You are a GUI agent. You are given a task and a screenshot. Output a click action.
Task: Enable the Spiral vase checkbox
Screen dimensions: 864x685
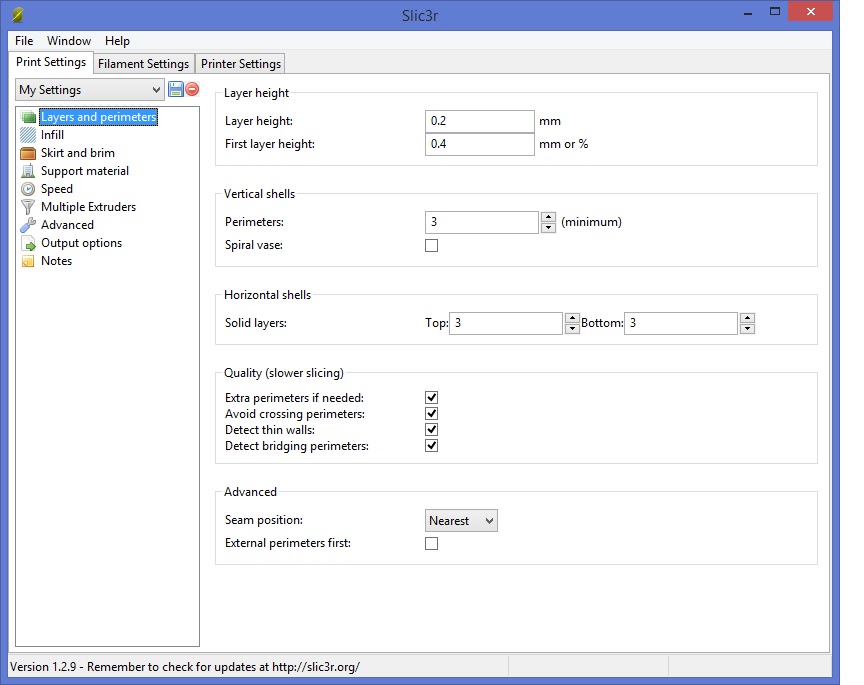click(x=431, y=245)
